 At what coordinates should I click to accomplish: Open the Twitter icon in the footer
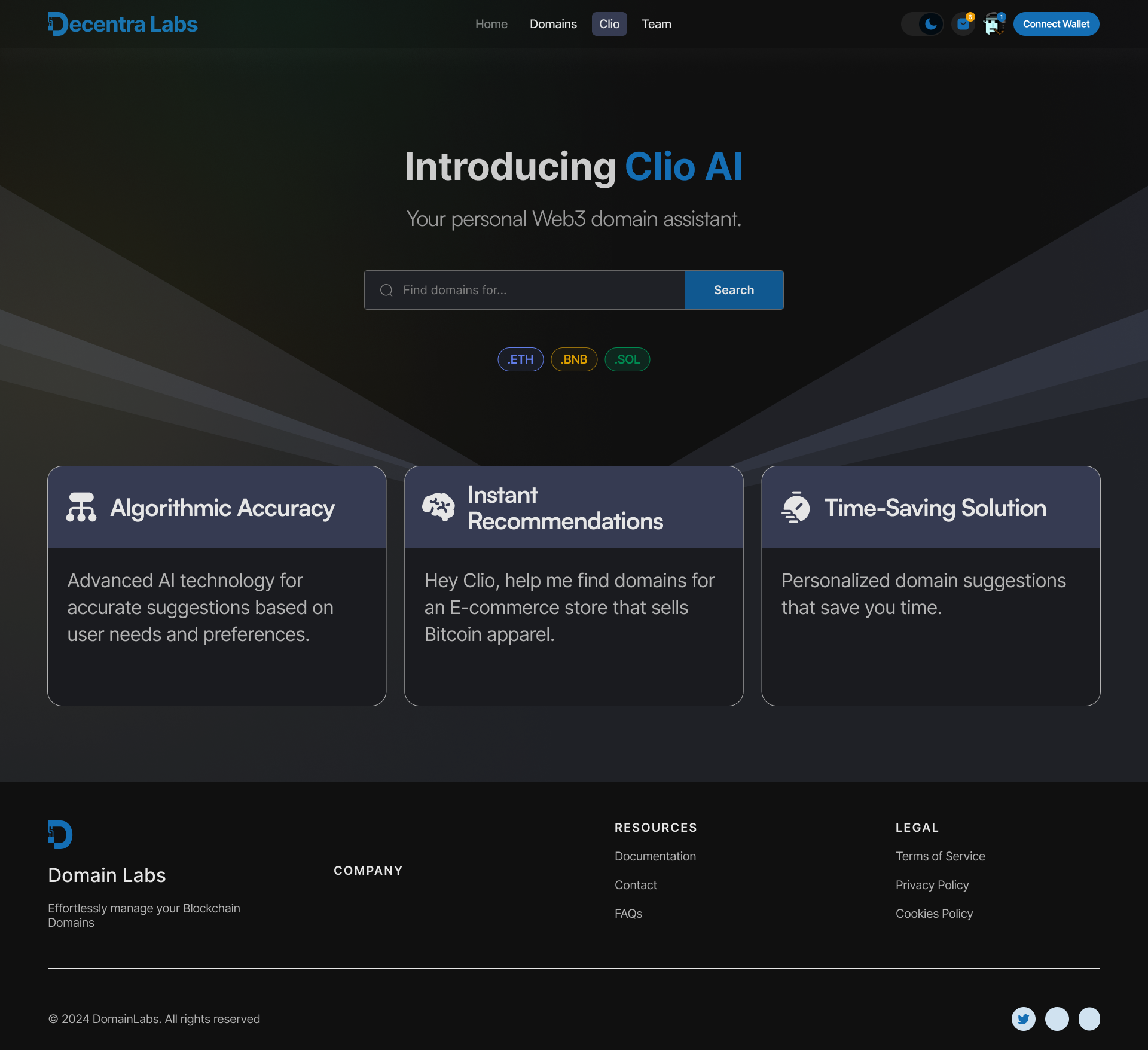[x=1023, y=1019]
